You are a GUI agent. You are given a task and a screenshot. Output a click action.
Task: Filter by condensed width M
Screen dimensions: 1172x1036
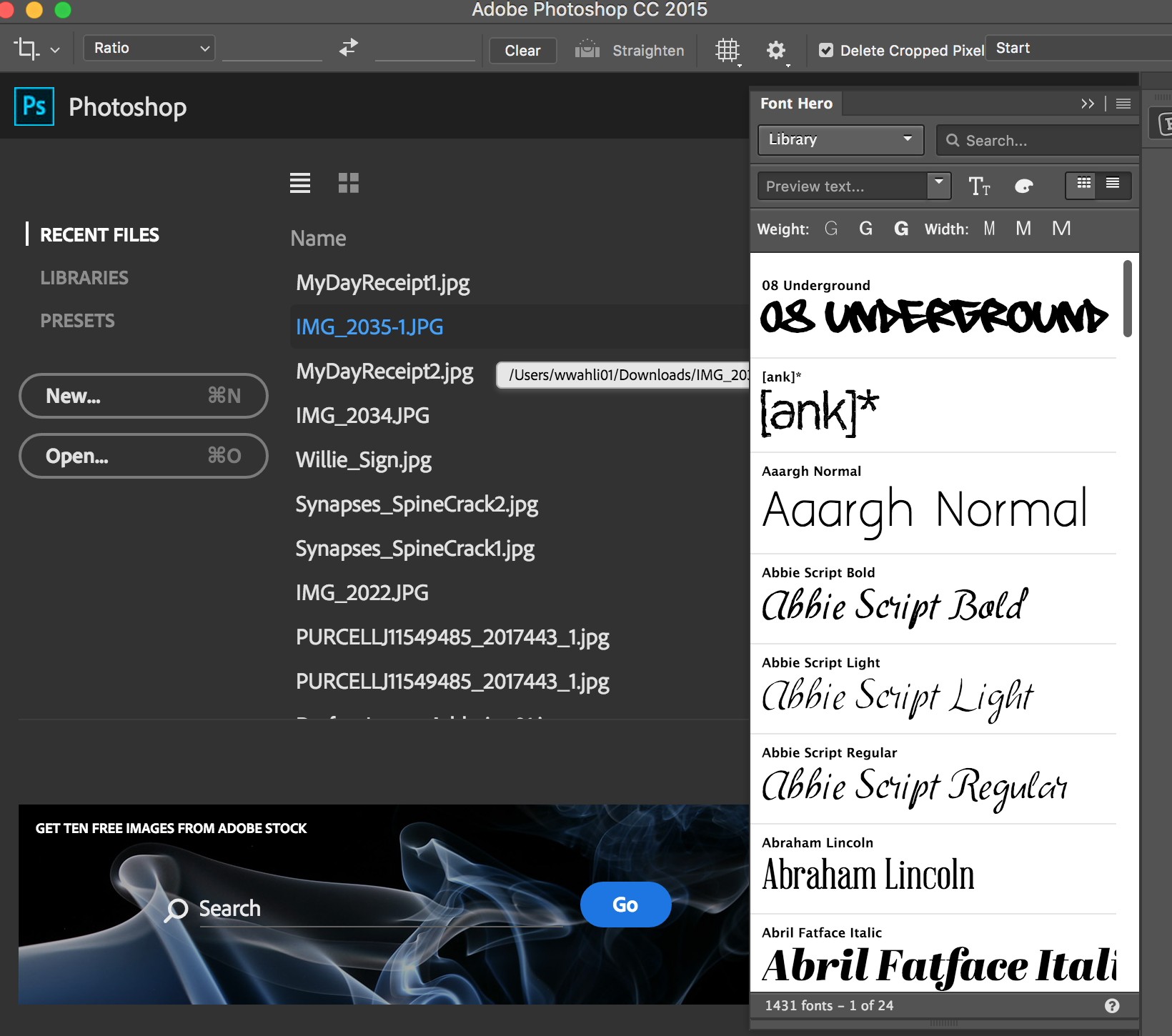pos(989,229)
